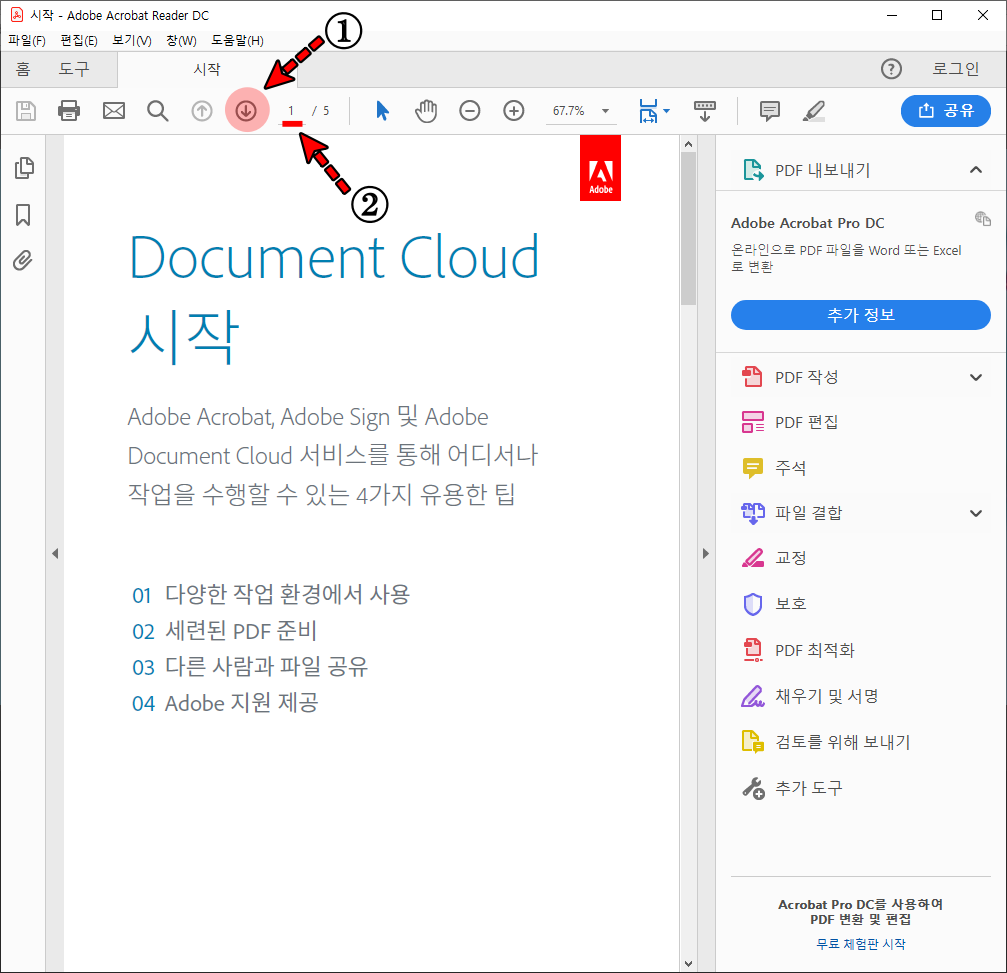Expand the PDF 작성 section
This screenshot has width=1007, height=973.
(976, 377)
